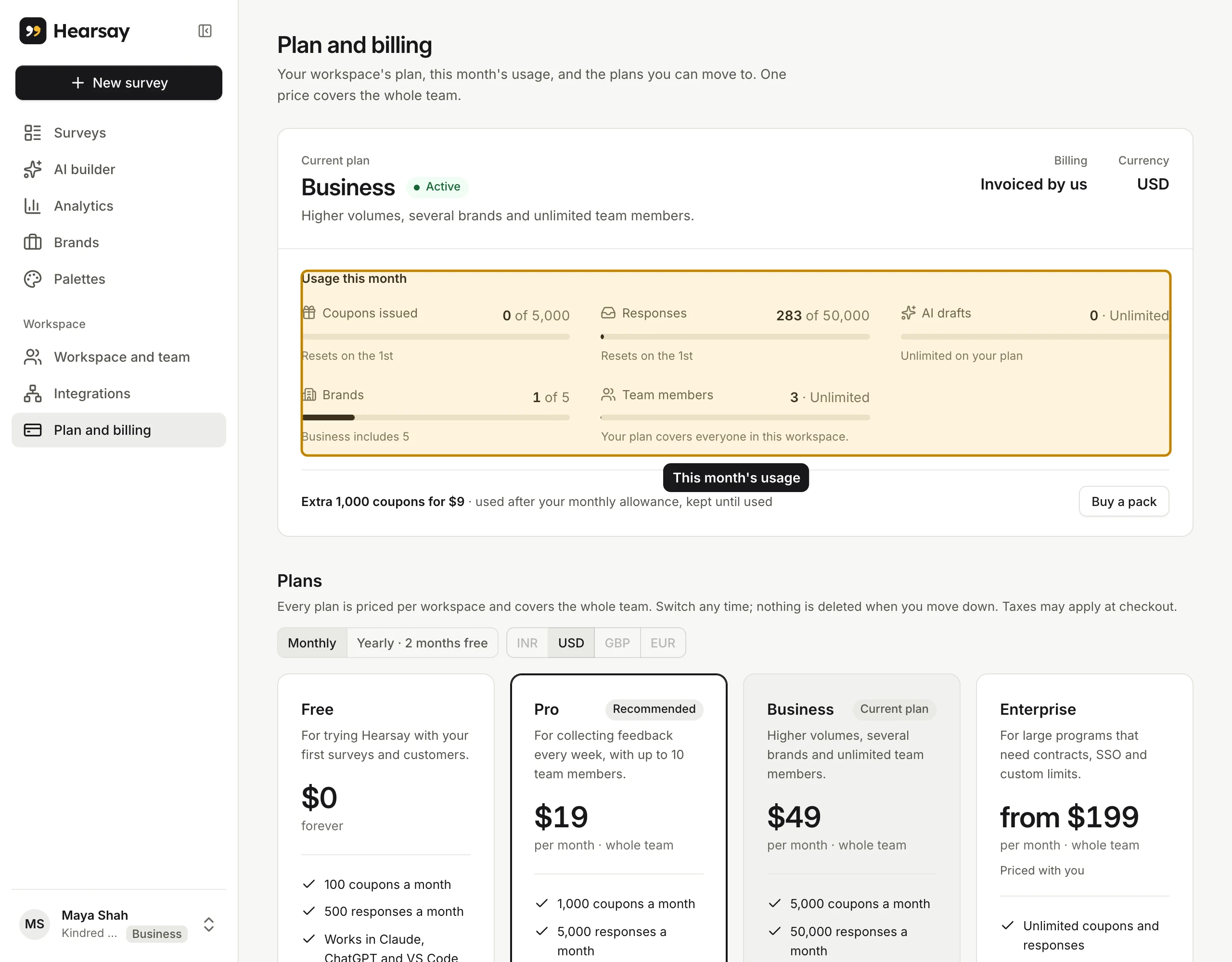Screen dimensions: 1232x962
Task: Click checkmark beside 100 coupons a month
Action: click(308, 884)
